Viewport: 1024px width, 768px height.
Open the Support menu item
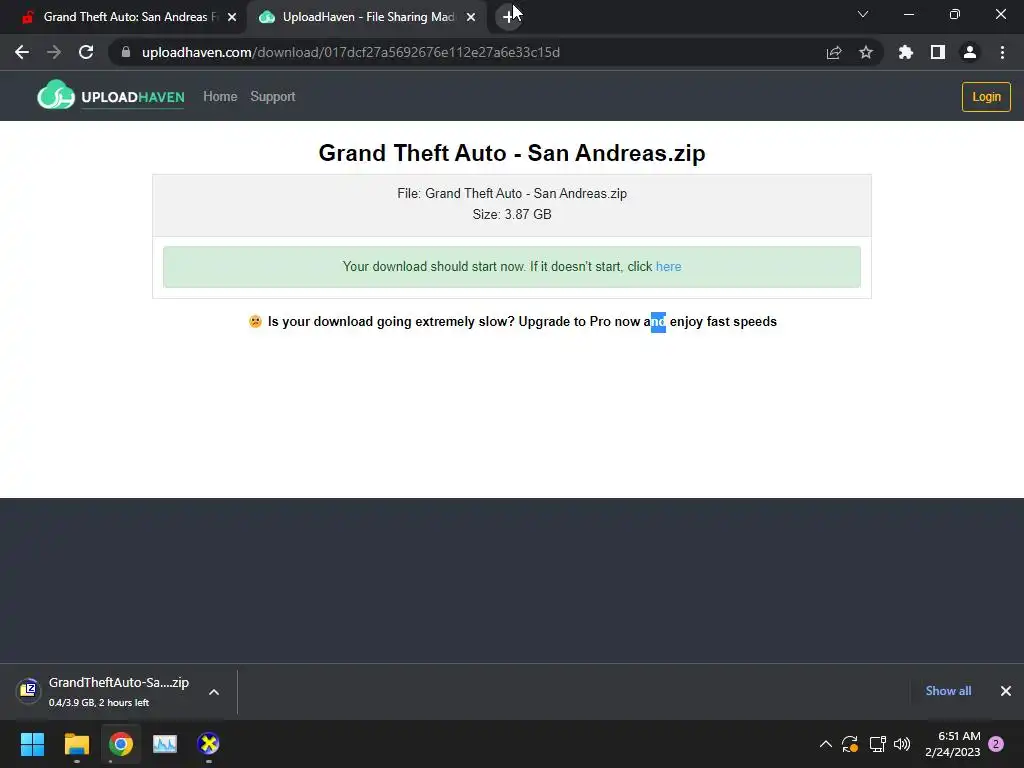273,97
